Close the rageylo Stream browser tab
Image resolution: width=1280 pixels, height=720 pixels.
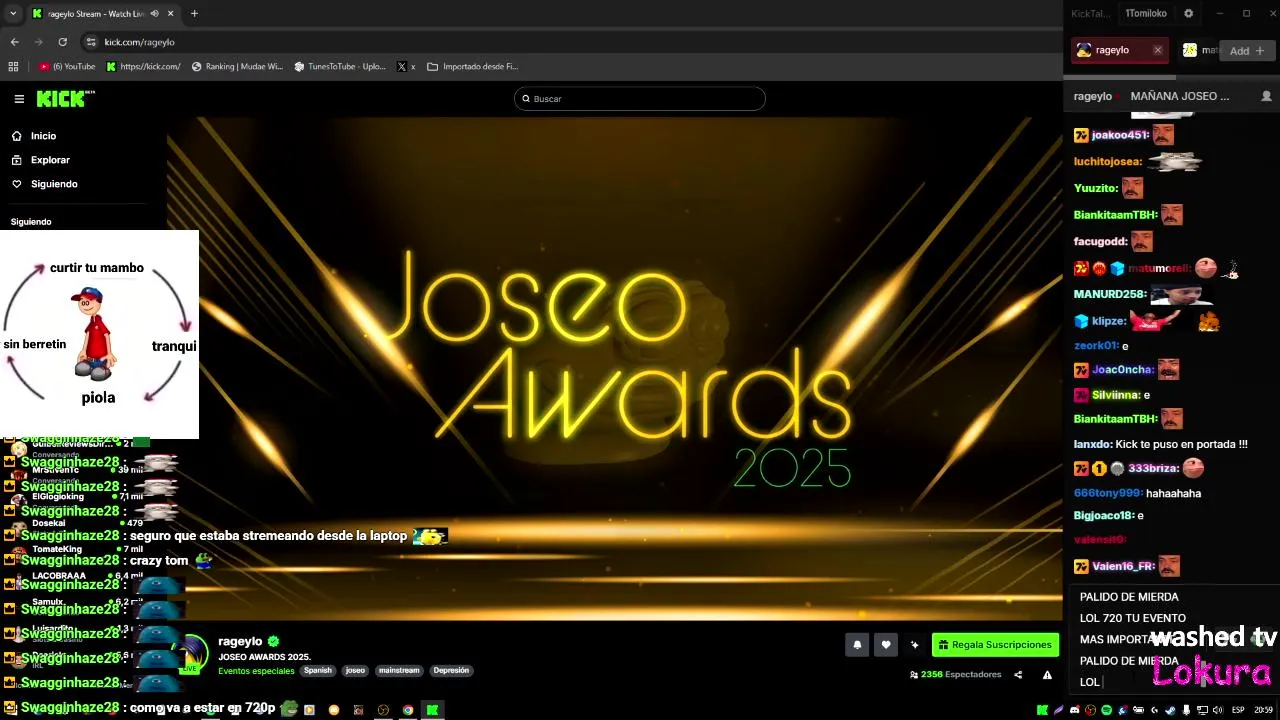click(171, 14)
